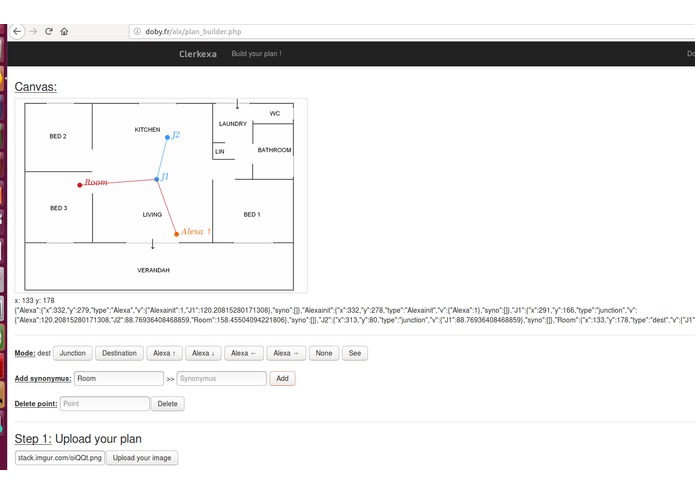Image resolution: width=695 pixels, height=494 pixels.
Task: Click the 'Canvas:' heading
Action: [35, 87]
